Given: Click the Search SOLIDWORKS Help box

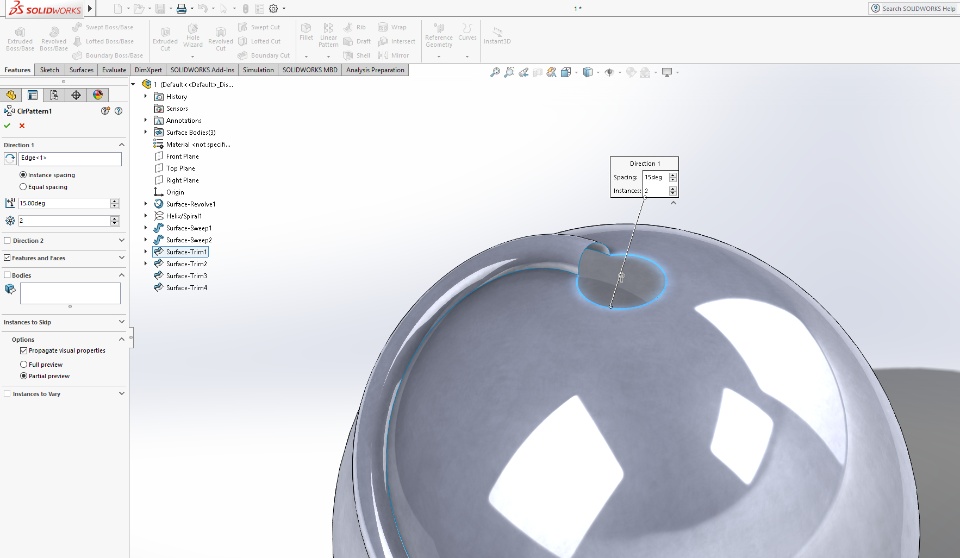Looking at the screenshot, I should [913, 9].
